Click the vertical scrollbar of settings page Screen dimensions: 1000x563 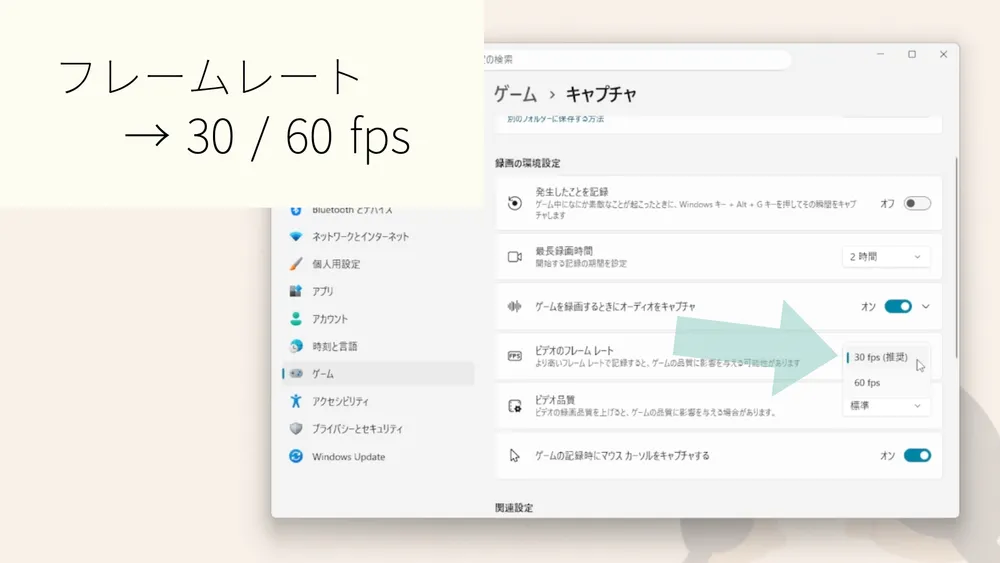pyautogui.click(x=956, y=258)
